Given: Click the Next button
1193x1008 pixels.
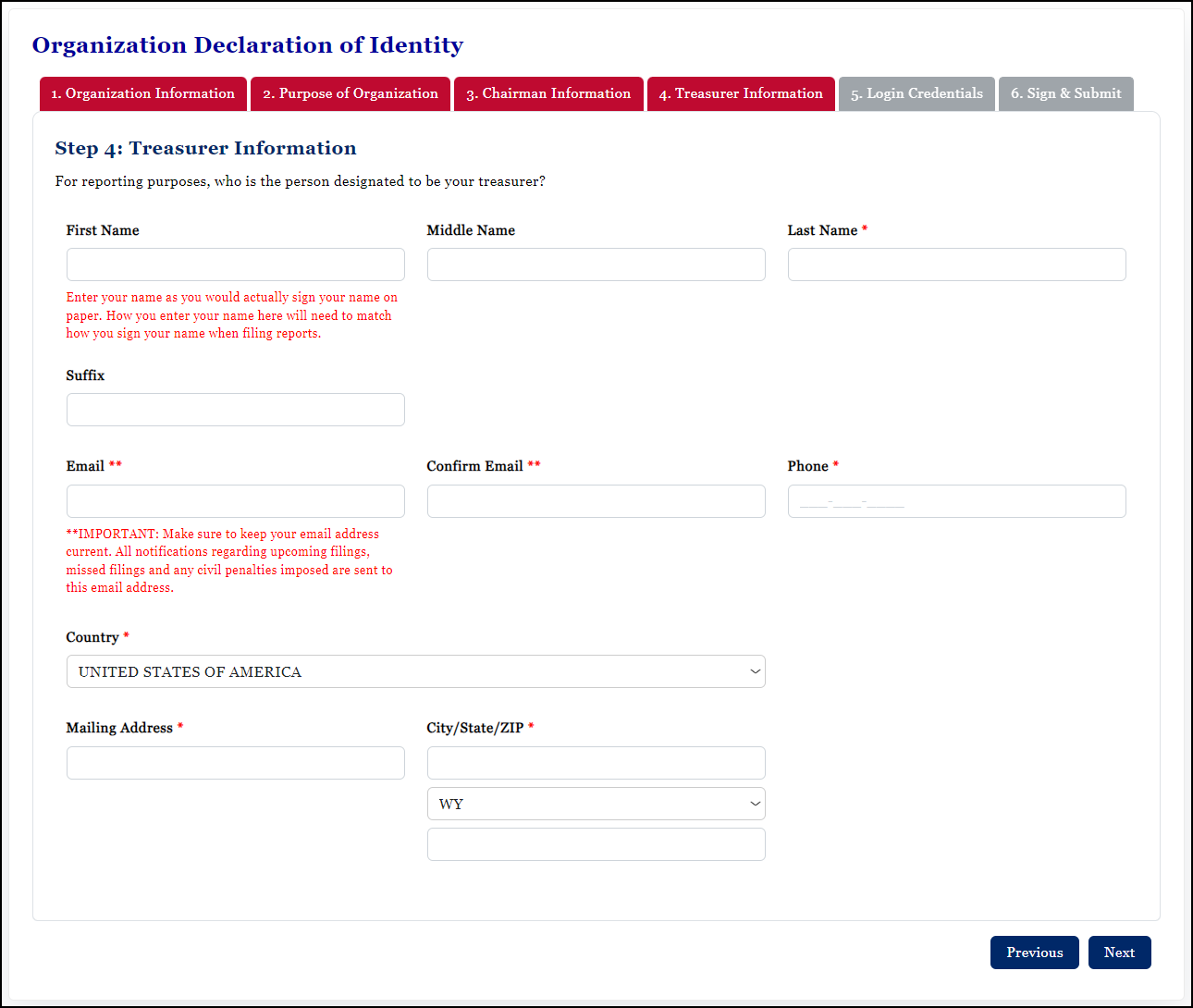Looking at the screenshot, I should click(1119, 952).
